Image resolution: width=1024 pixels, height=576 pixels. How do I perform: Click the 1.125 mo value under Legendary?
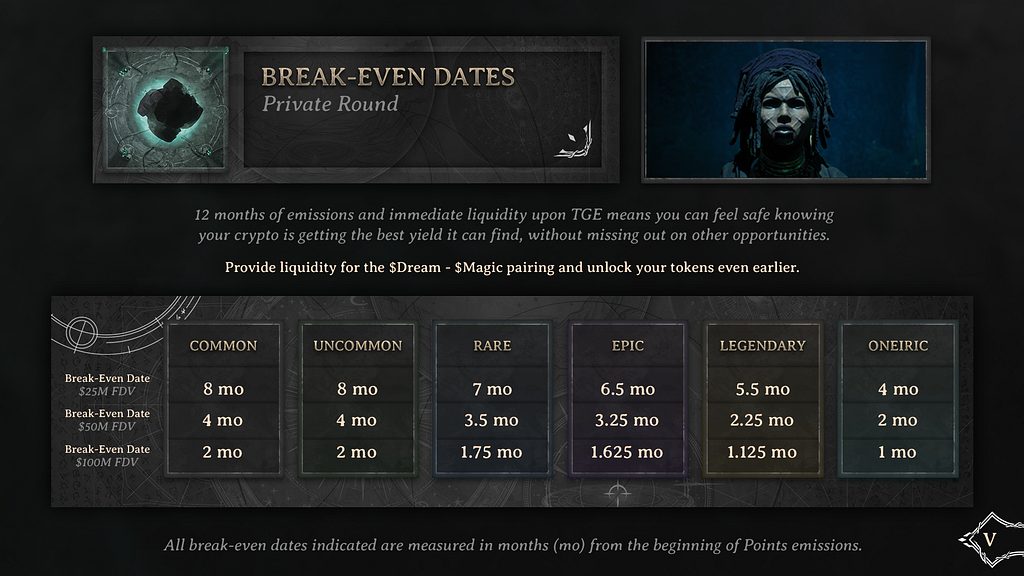[x=762, y=452]
